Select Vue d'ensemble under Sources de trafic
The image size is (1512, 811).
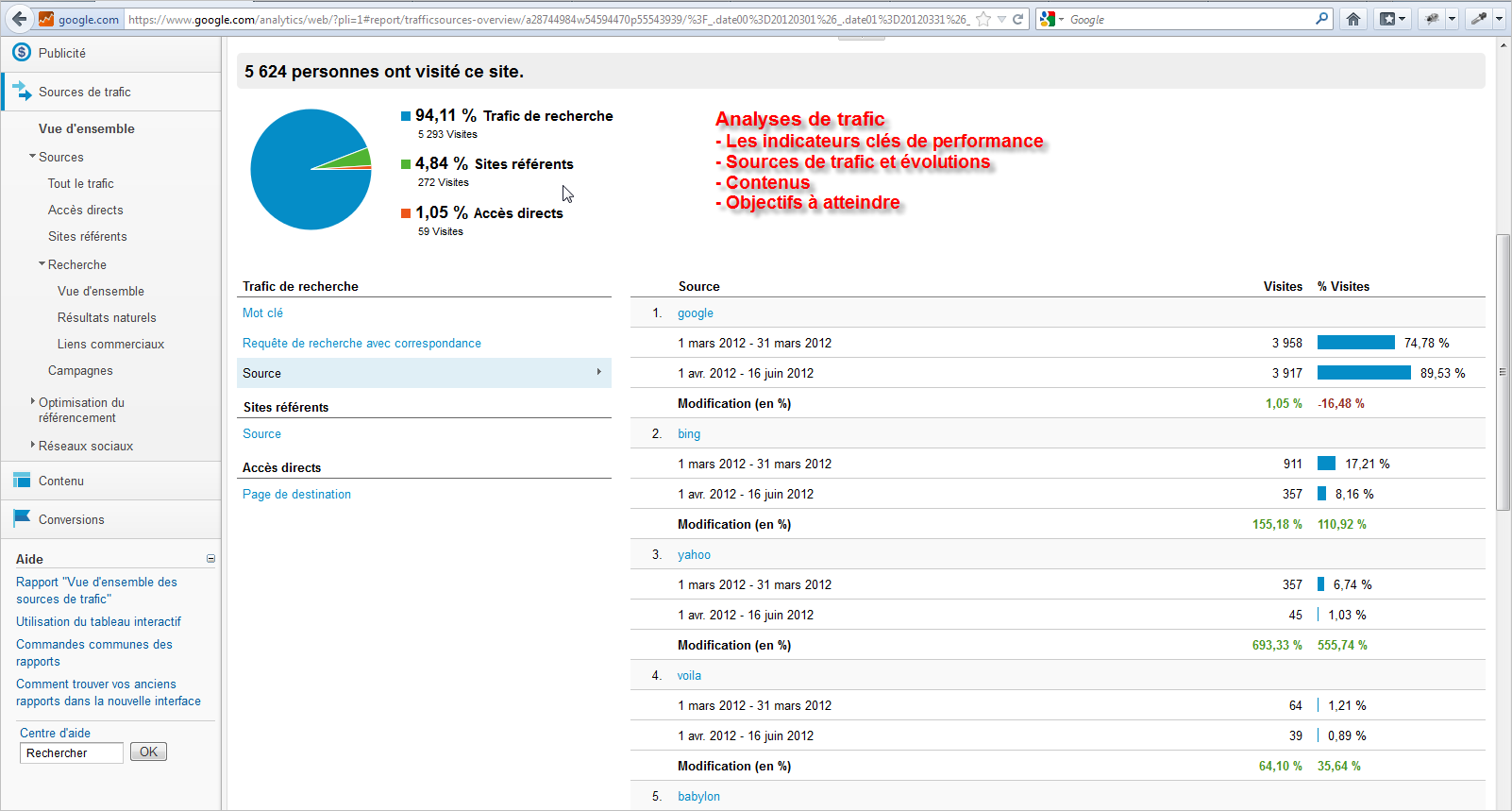[x=87, y=128]
